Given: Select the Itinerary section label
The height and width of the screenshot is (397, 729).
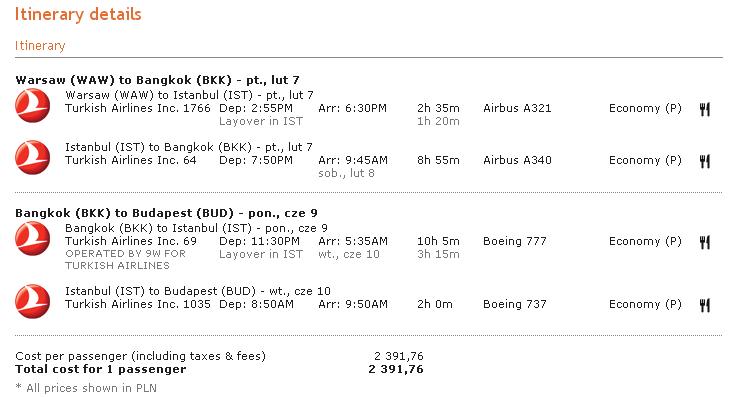Looking at the screenshot, I should (40, 46).
